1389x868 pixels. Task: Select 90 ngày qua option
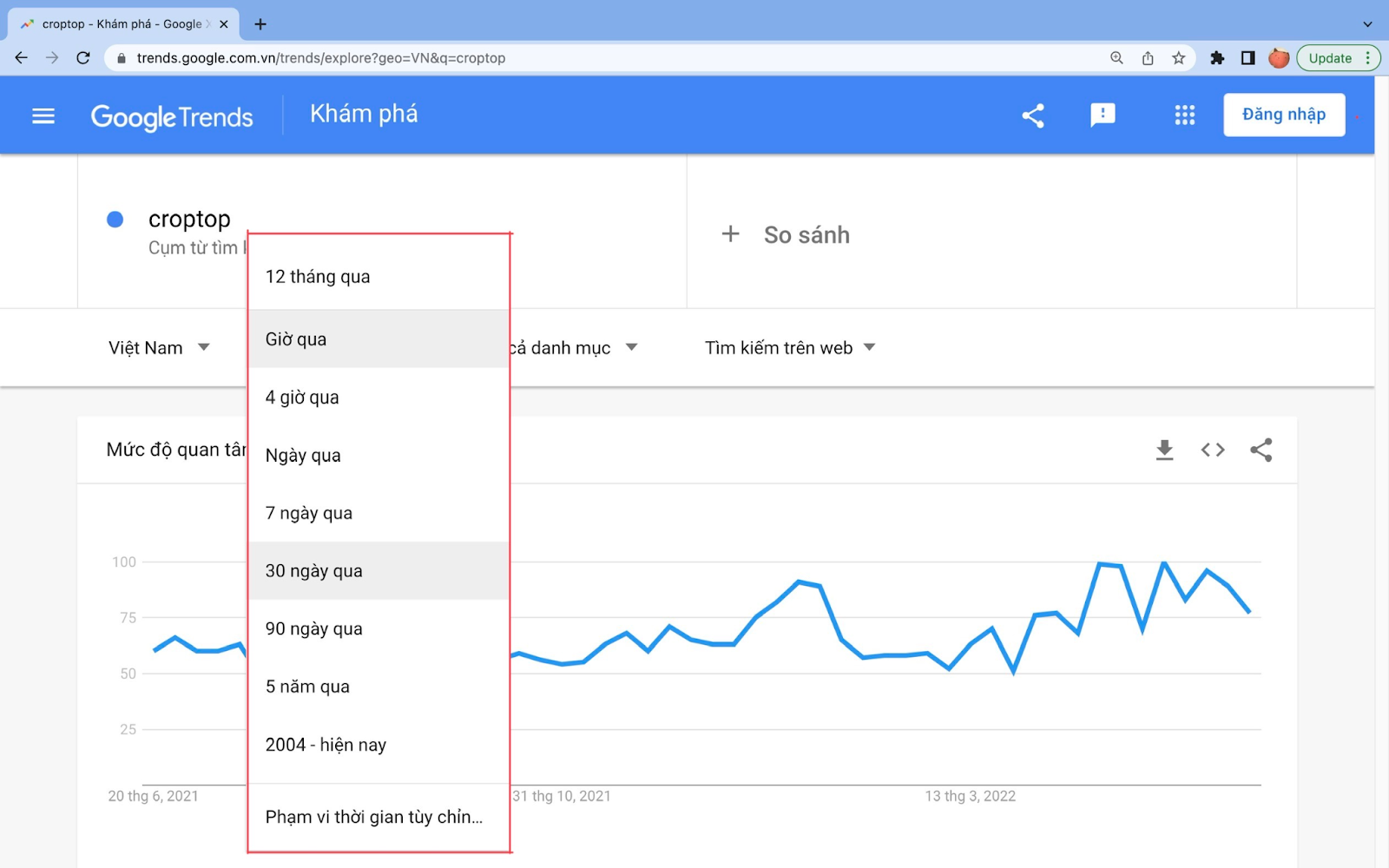tap(379, 628)
